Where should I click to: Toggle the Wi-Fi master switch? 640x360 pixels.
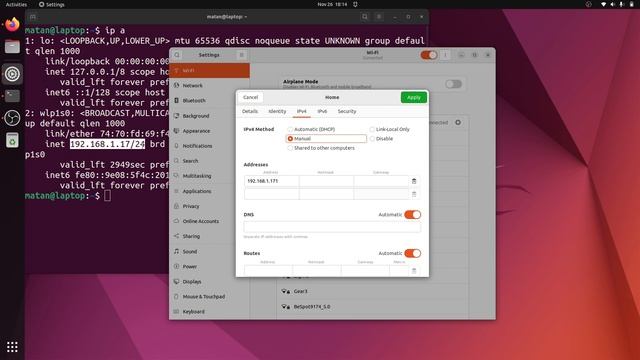(x=429, y=55)
